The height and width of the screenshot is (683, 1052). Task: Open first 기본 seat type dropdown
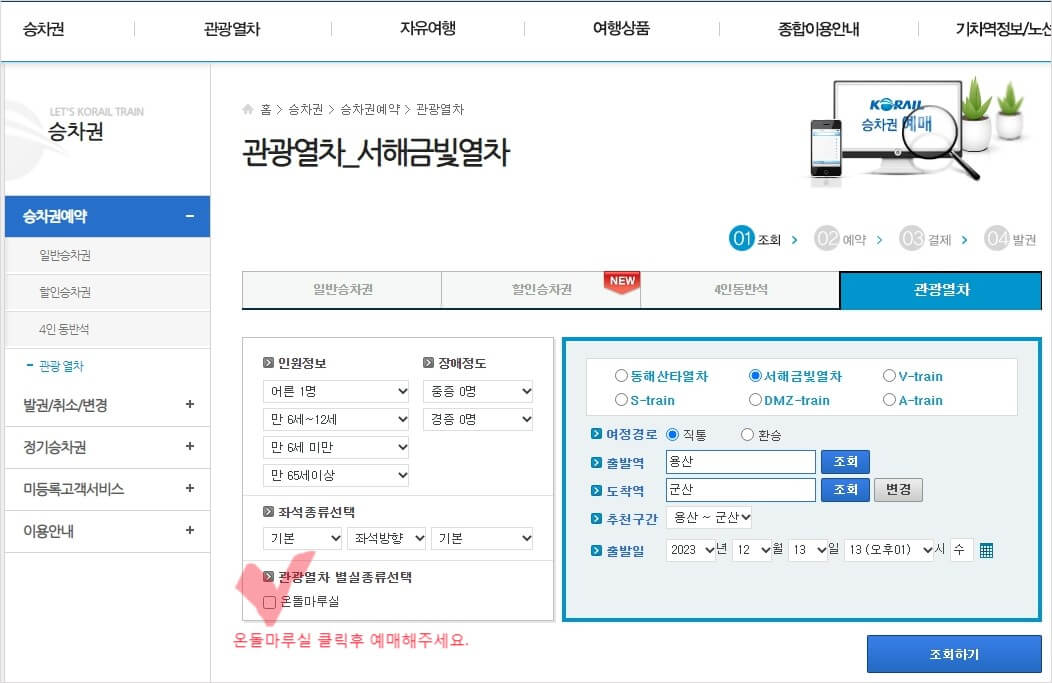point(303,538)
